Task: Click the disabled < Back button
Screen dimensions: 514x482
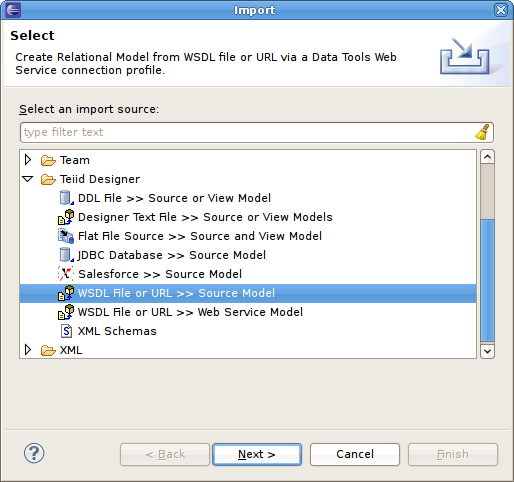Action: click(165, 454)
